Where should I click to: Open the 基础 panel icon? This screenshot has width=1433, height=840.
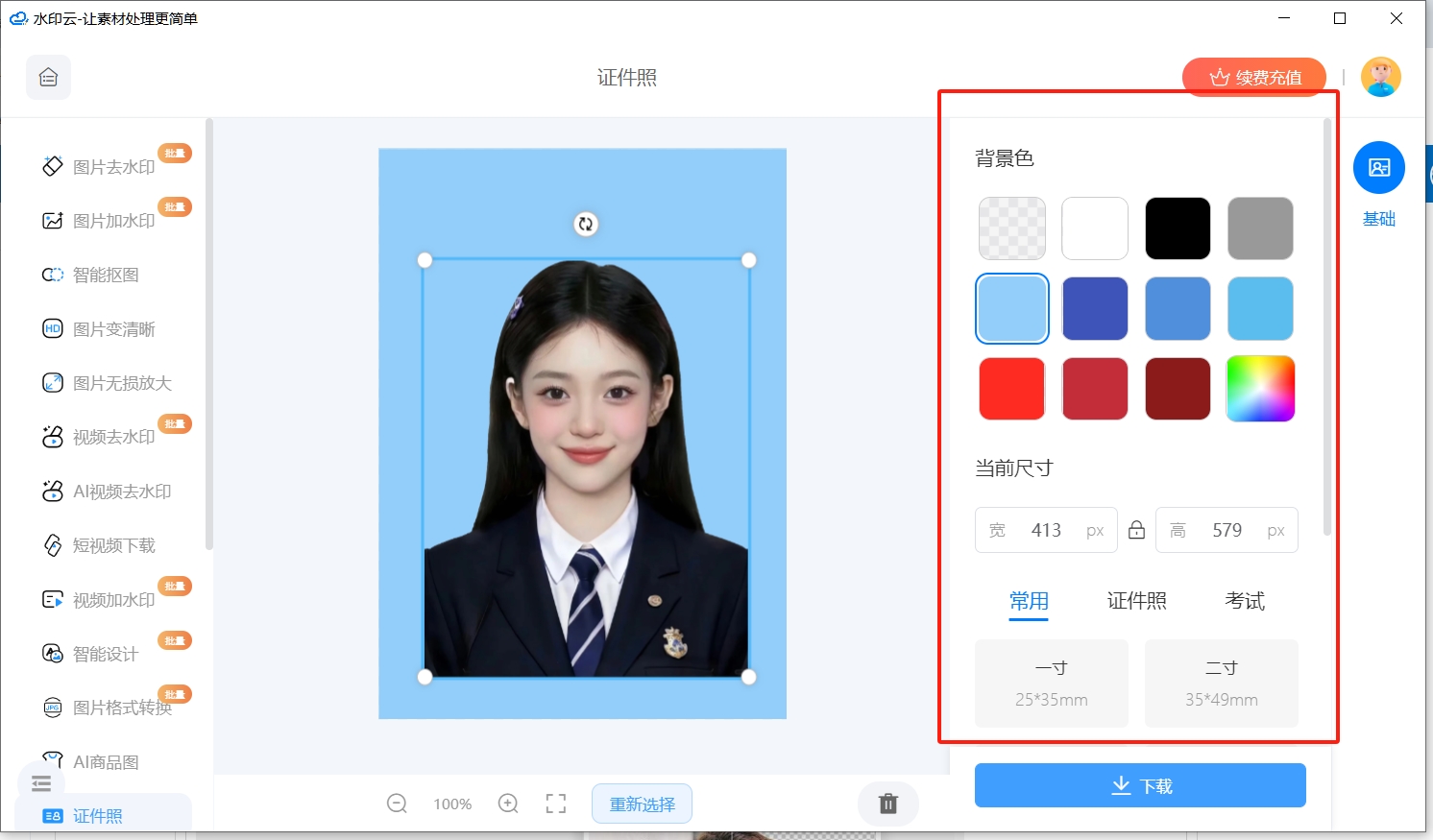tap(1378, 168)
